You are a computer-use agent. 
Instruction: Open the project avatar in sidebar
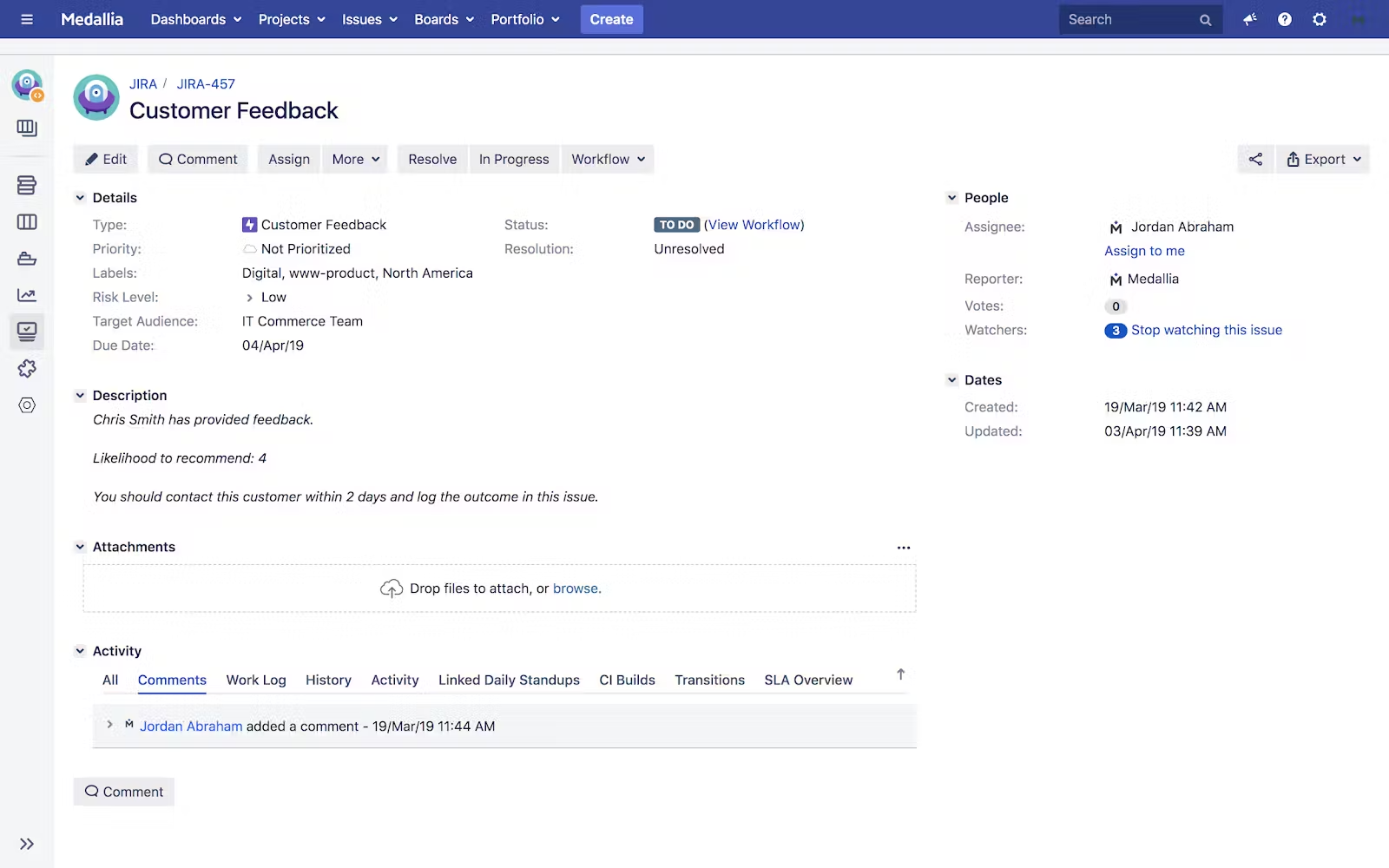tap(27, 85)
